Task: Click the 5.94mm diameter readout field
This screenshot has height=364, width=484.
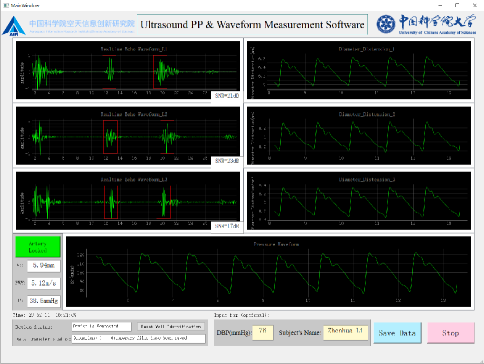Action: (44, 266)
